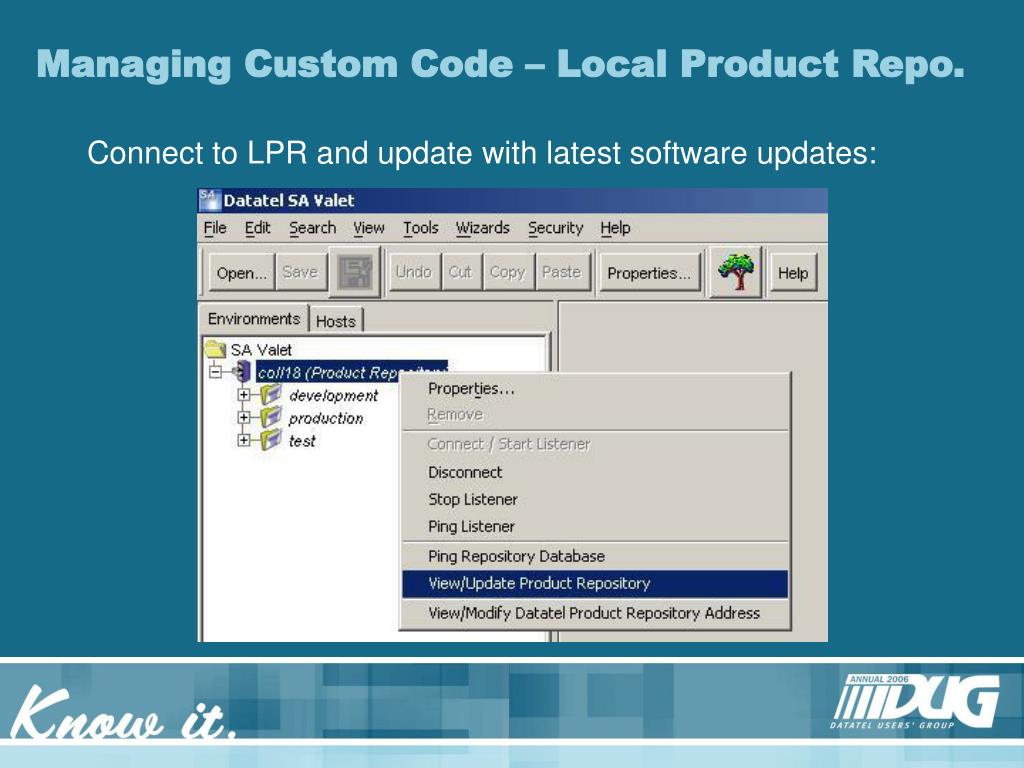Open the Security menu
This screenshot has width=1024, height=768.
click(555, 228)
